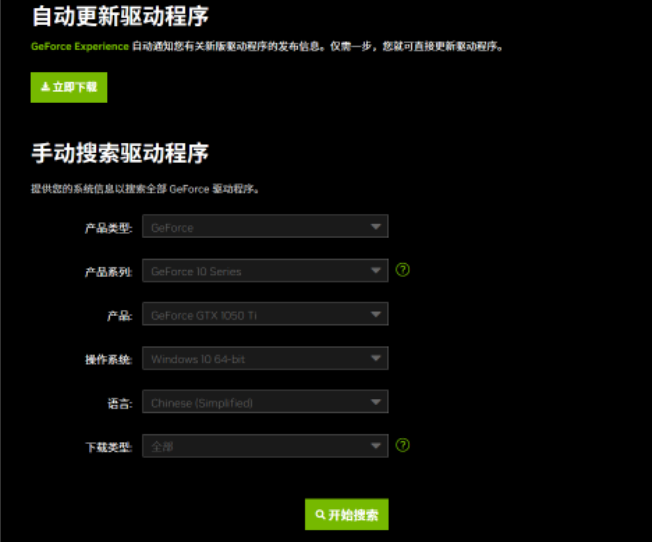Image resolution: width=652 pixels, height=542 pixels.
Task: Open the GeForce GTX 1050 Ti field
Action: tap(255, 315)
